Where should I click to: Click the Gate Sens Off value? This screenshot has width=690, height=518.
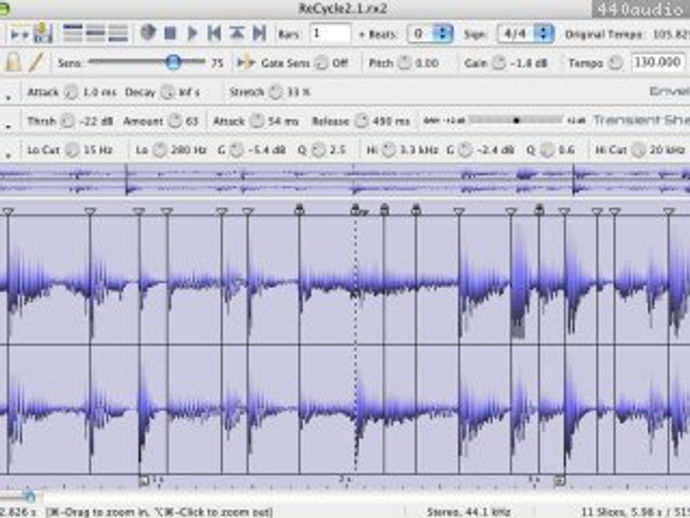tap(340, 63)
